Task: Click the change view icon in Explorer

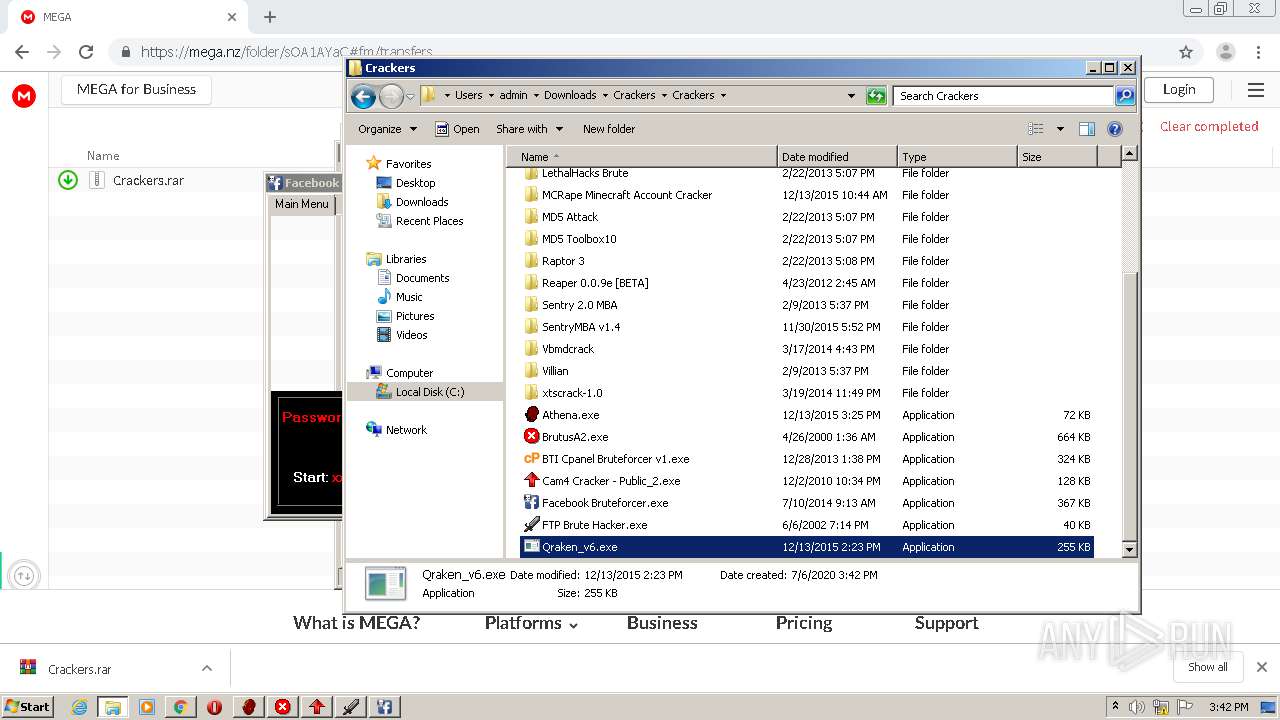Action: (x=1036, y=129)
